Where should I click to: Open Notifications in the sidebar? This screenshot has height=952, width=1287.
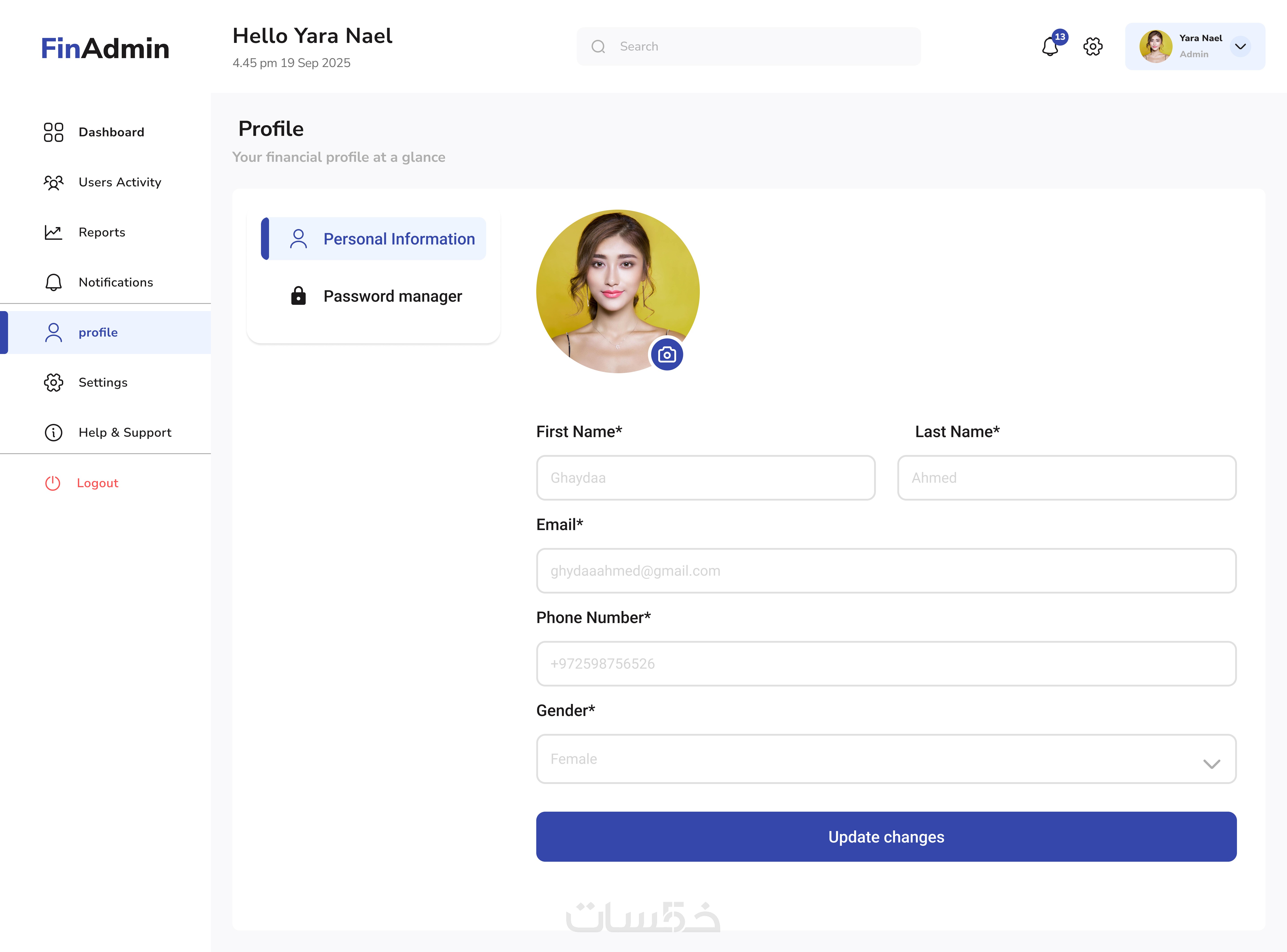point(105,282)
